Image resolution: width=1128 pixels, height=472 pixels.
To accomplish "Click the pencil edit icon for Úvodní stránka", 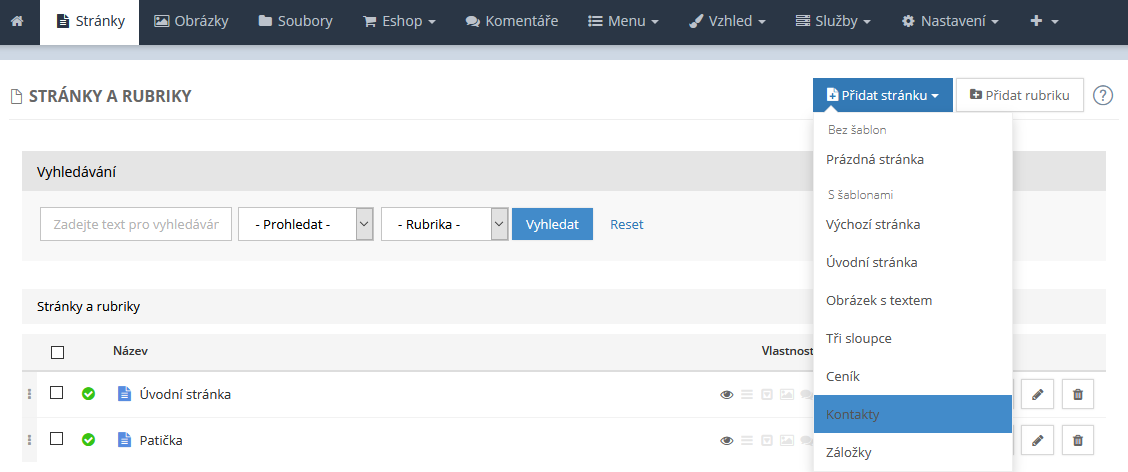I will tap(1037, 395).
